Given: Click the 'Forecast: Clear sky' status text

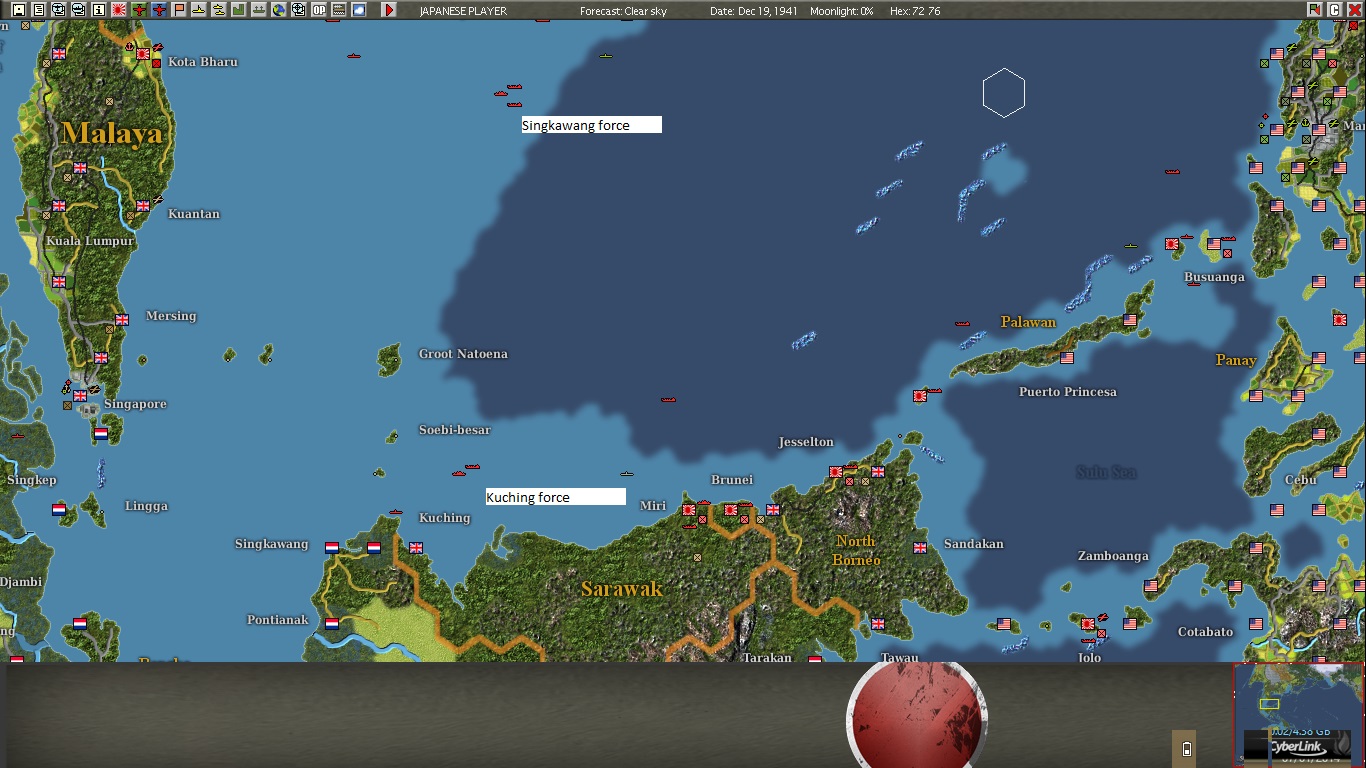Looking at the screenshot, I should coord(623,11).
